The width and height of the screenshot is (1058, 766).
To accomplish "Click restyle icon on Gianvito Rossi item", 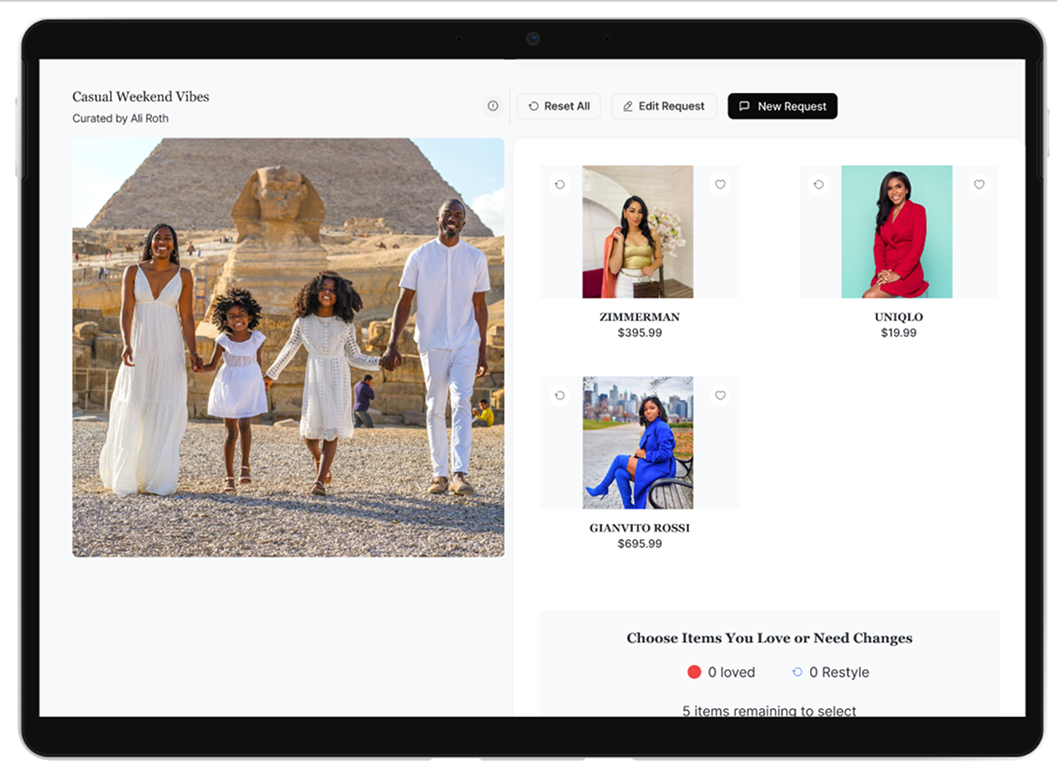I will (x=560, y=396).
